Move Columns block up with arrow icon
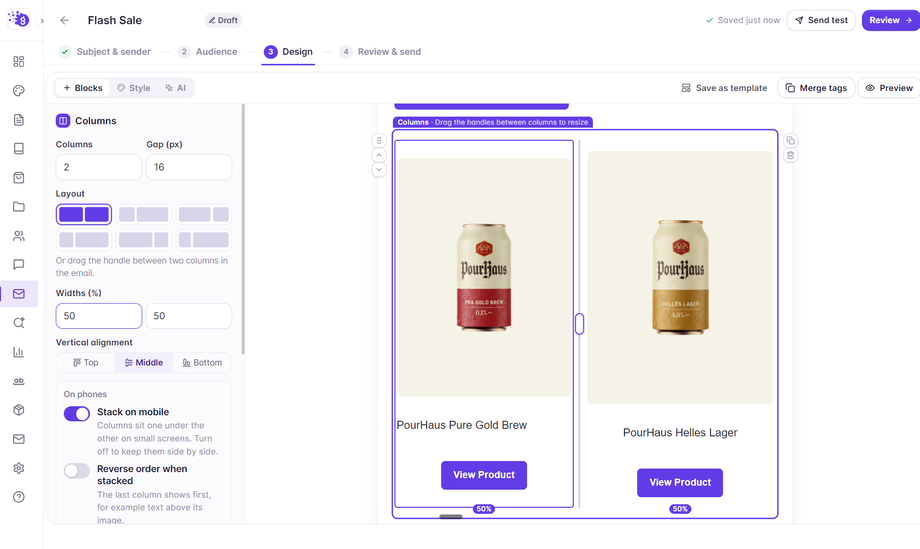920x549 pixels. point(379,155)
